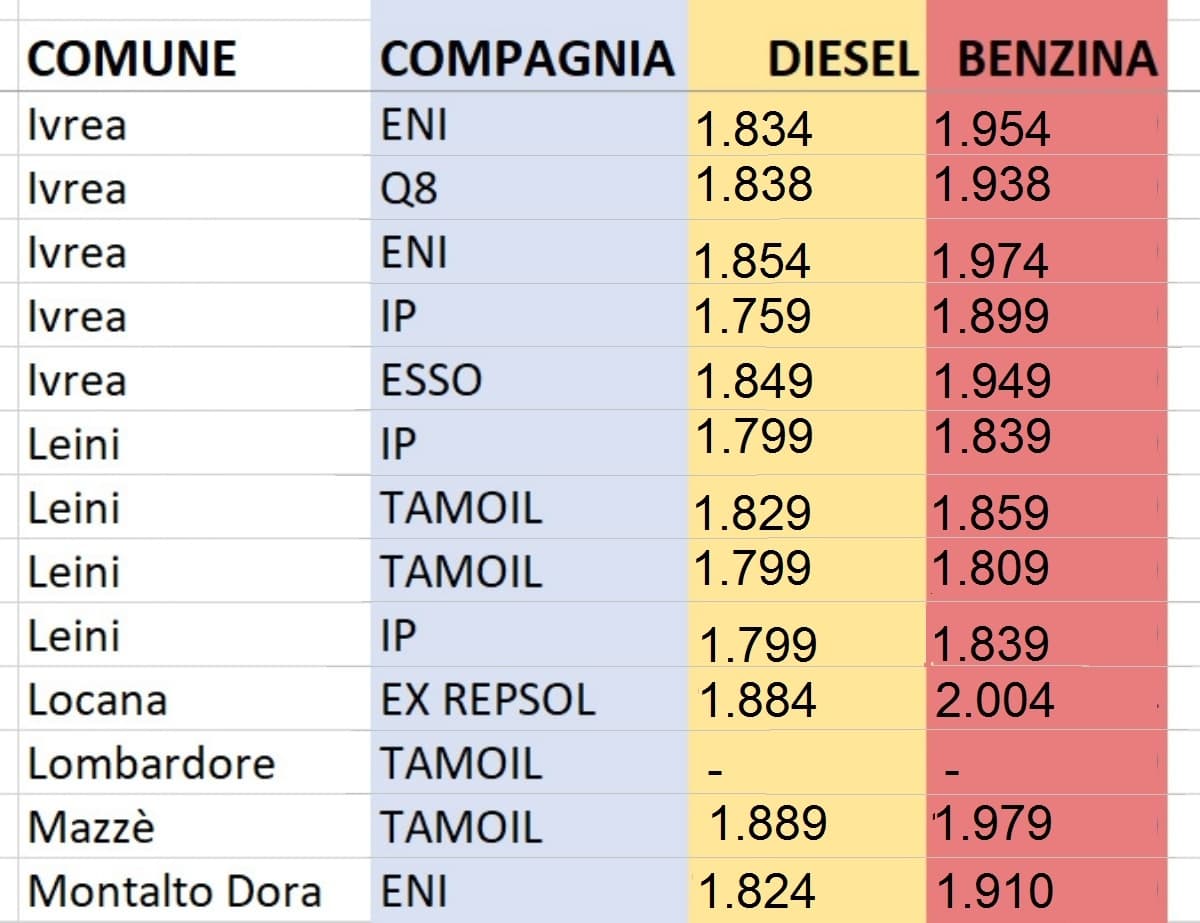
Task: Click the DIESEL column header
Action: pyautogui.click(x=842, y=59)
